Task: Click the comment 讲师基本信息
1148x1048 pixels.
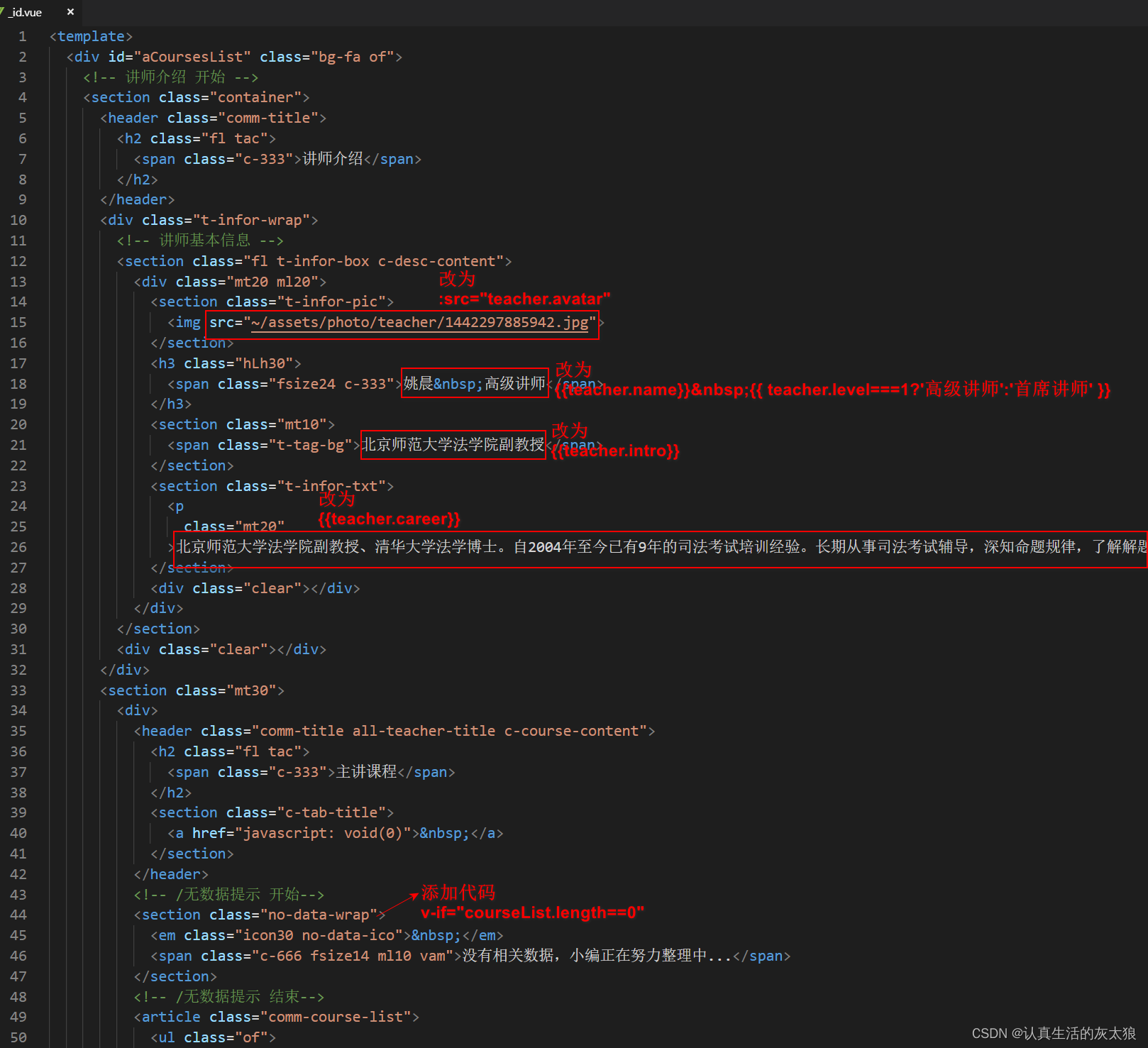Action: pyautogui.click(x=200, y=241)
